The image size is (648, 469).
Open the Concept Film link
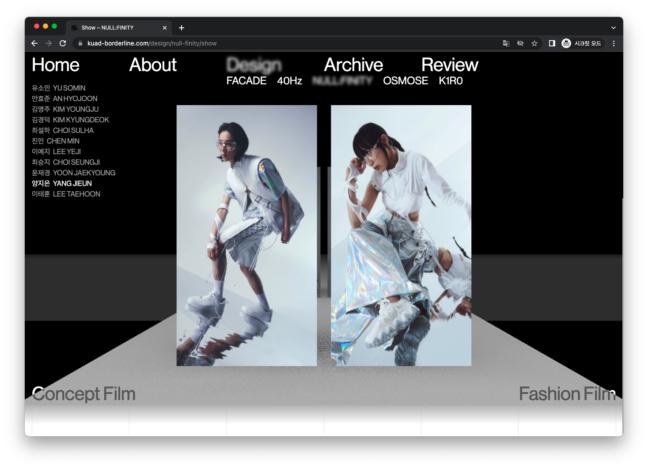click(83, 394)
